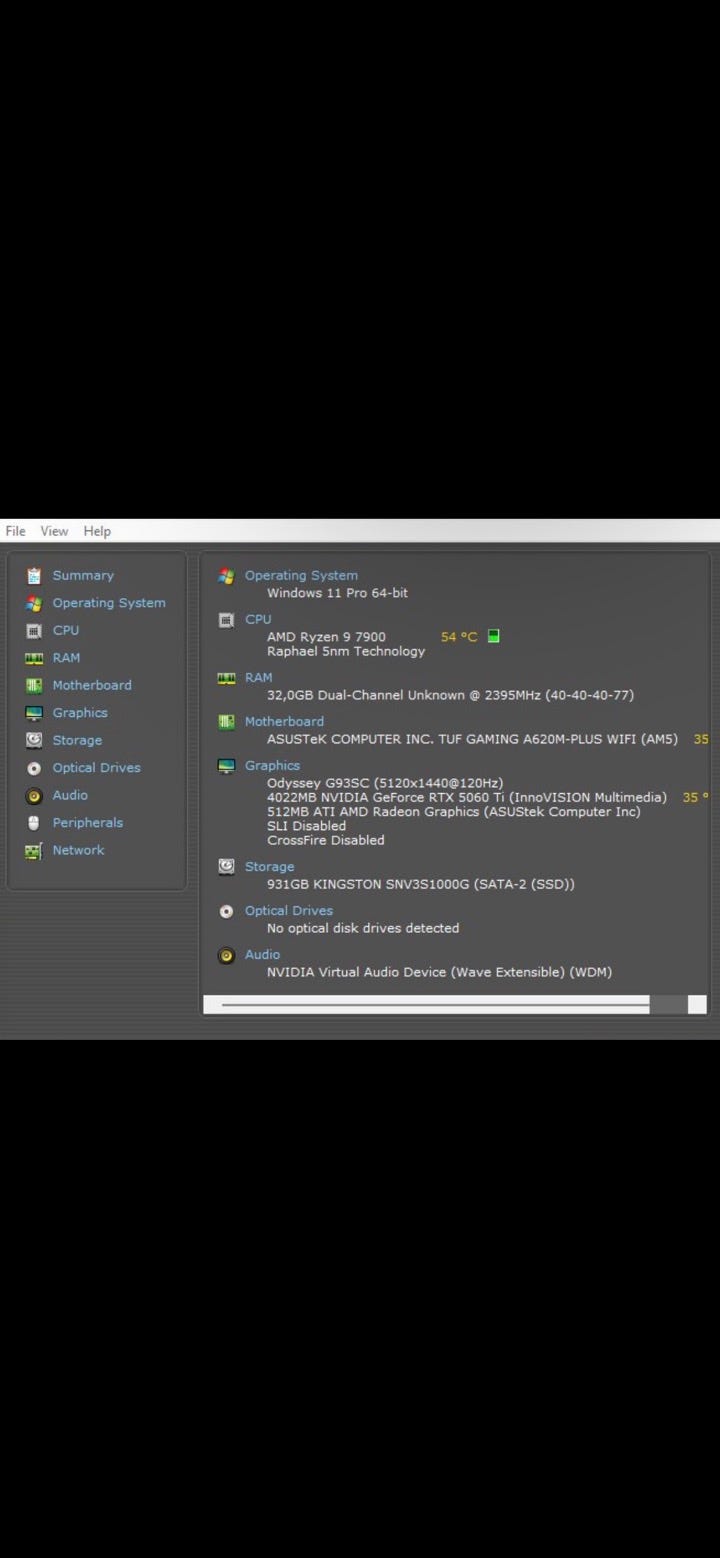Open the Operating System heading link in summary

[301, 576]
